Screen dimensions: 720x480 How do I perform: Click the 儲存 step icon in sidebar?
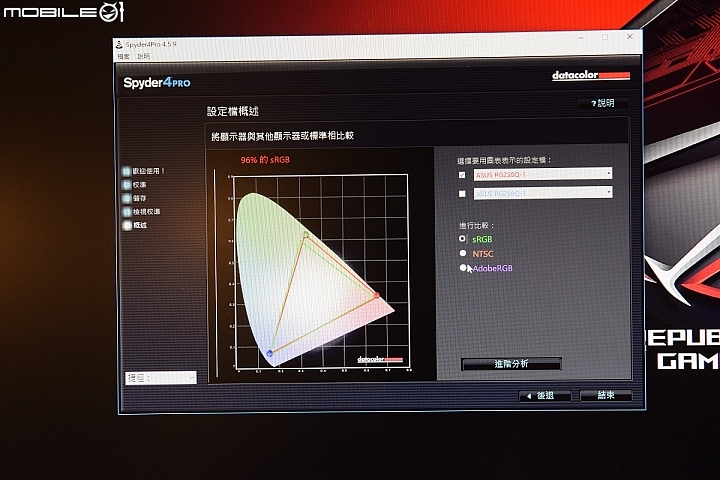[127, 198]
